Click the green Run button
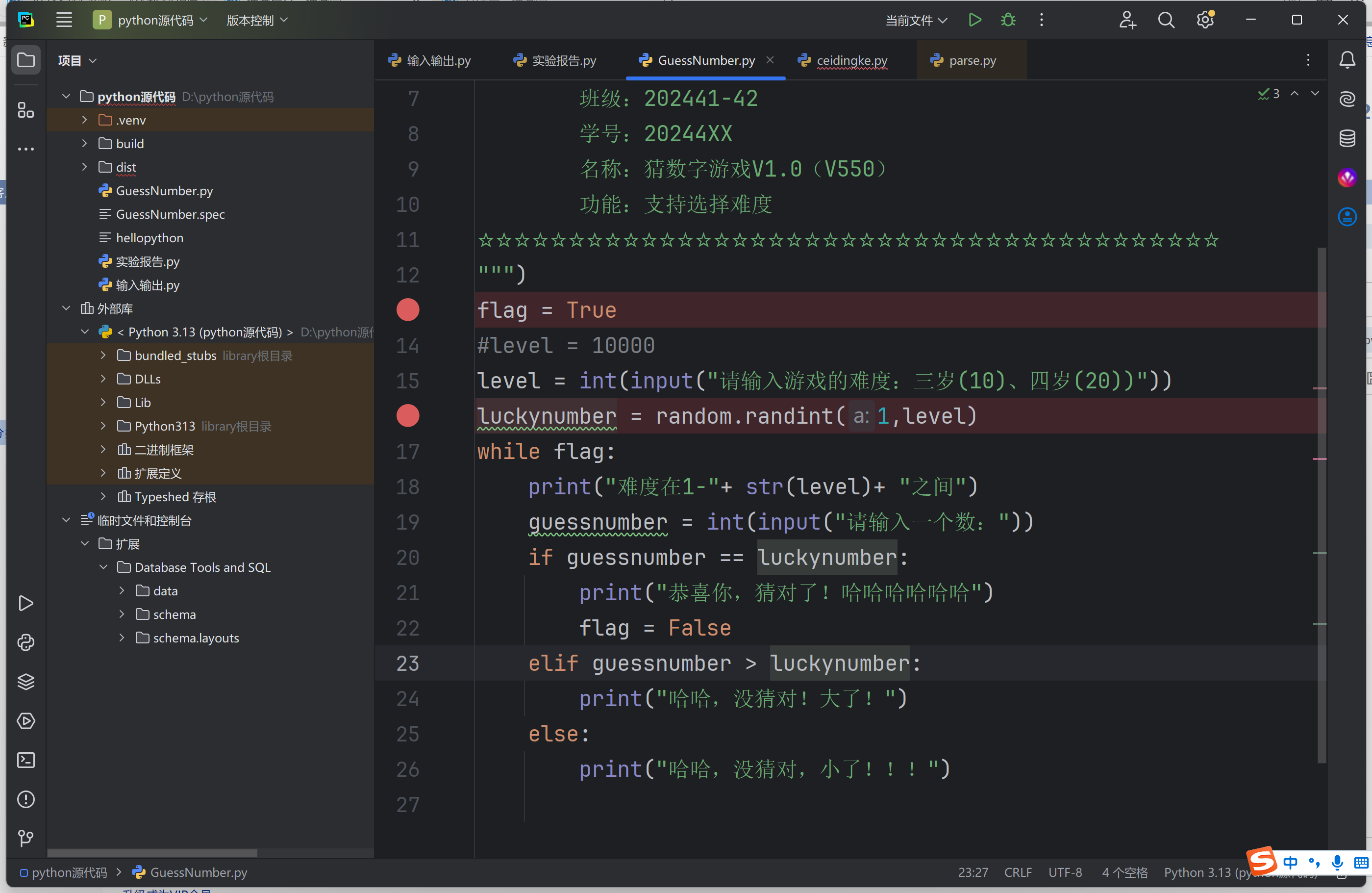Viewport: 1372px width, 893px height. pos(974,20)
